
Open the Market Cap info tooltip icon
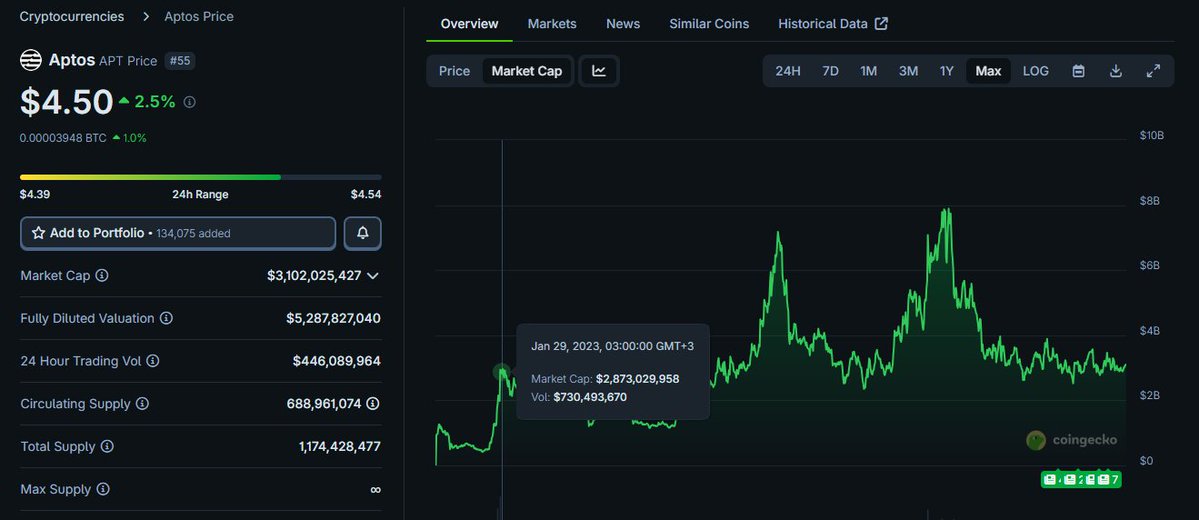pos(102,275)
